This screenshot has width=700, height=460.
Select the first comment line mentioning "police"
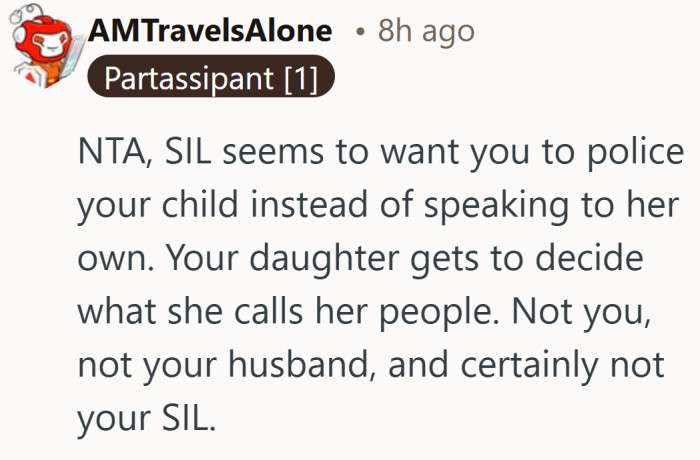(x=380, y=158)
